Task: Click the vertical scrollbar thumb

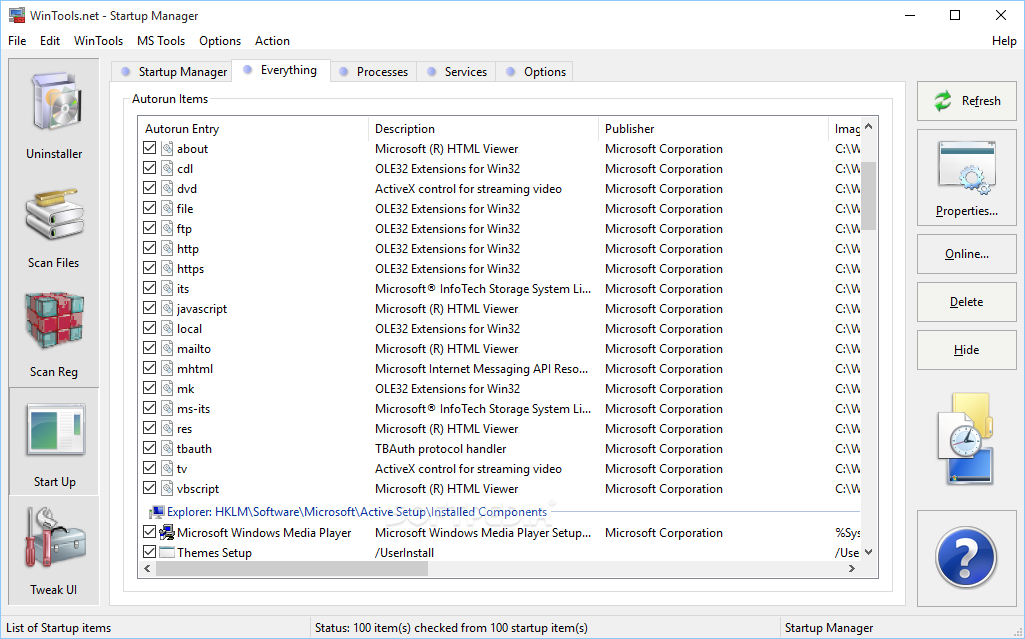Action: [x=869, y=196]
